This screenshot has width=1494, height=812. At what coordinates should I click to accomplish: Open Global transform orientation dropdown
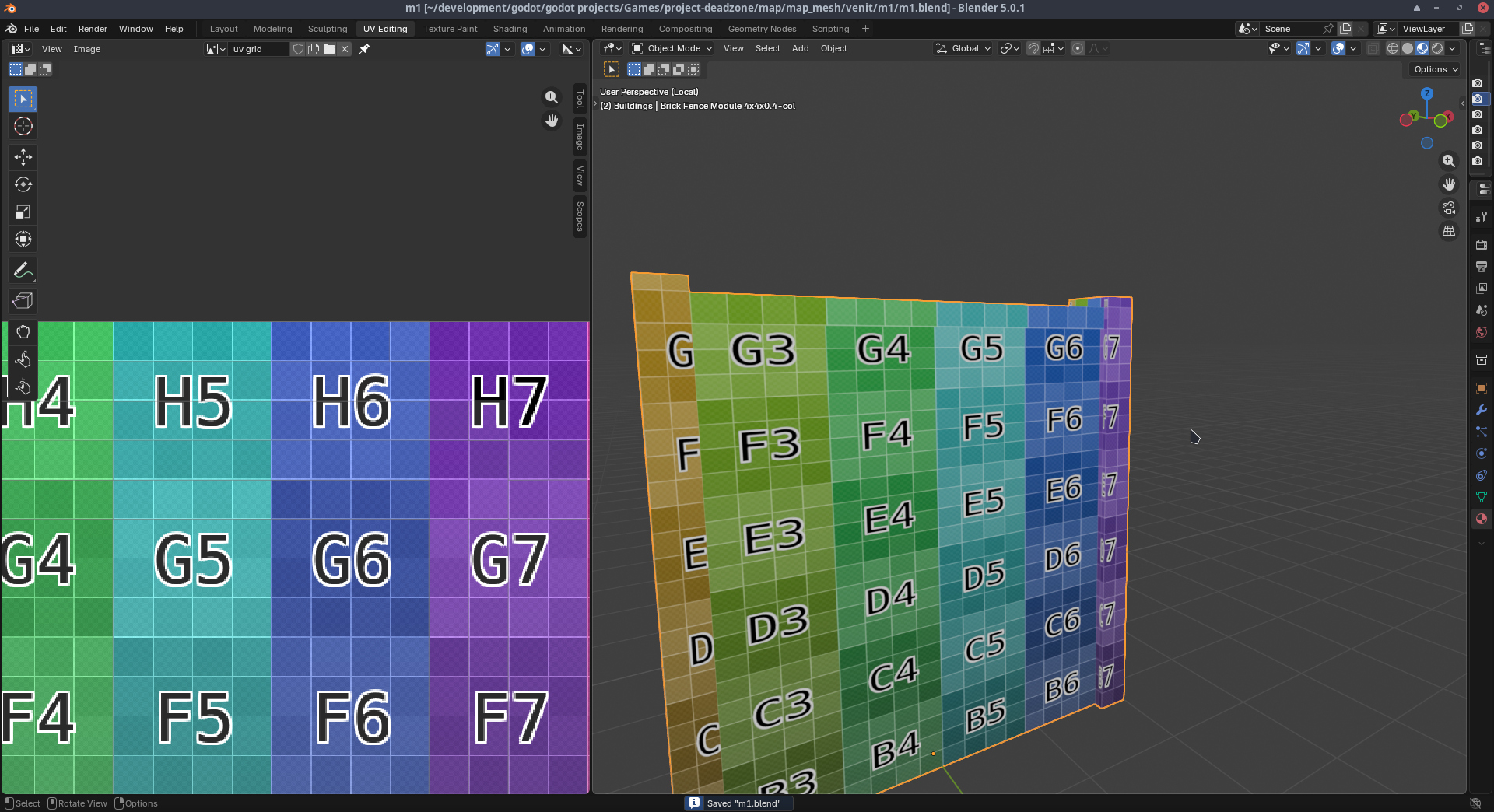point(964,48)
